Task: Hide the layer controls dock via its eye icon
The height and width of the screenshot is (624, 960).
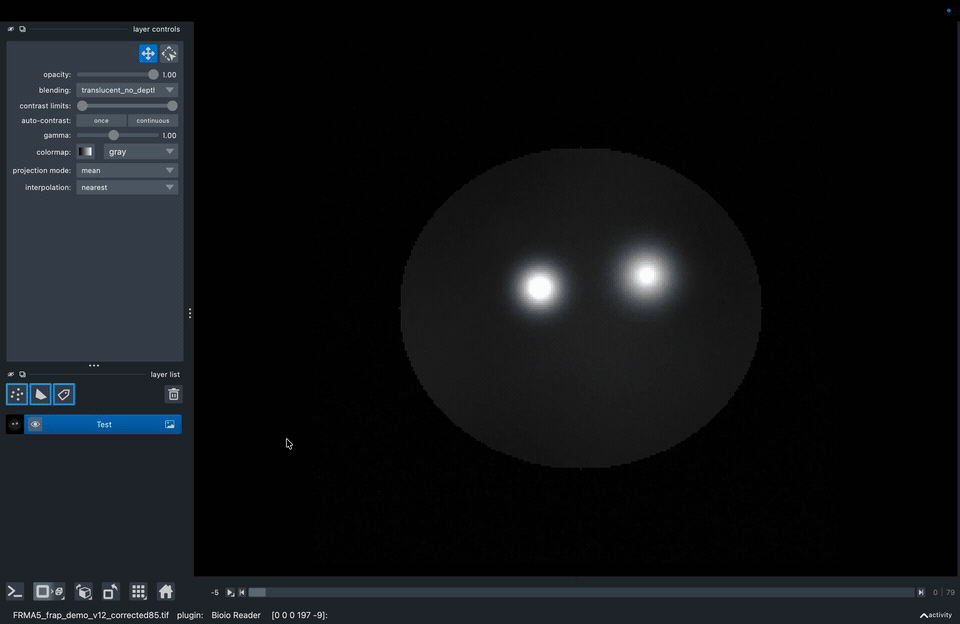Action: click(10, 29)
